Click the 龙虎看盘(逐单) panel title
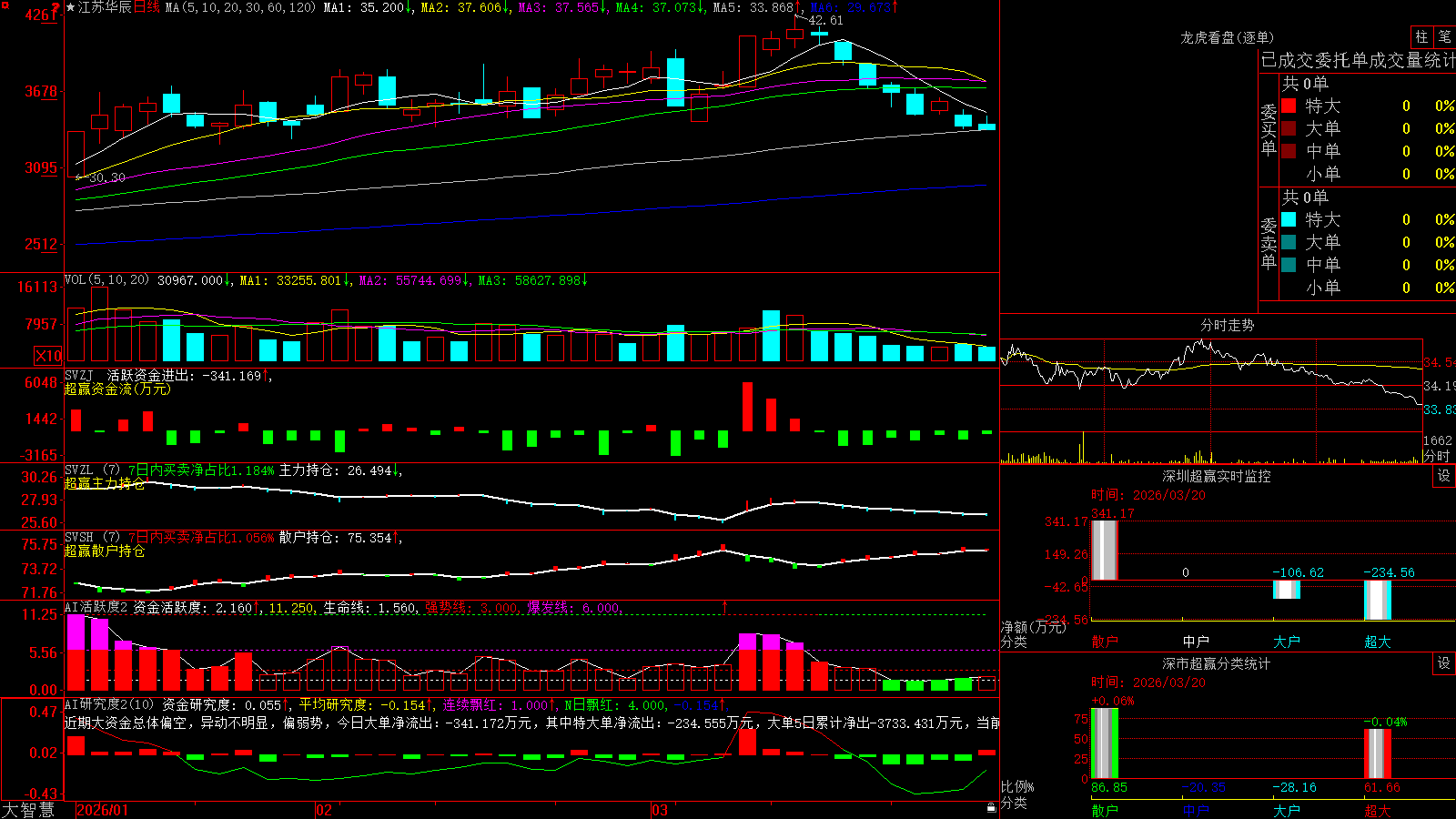 click(1227, 37)
